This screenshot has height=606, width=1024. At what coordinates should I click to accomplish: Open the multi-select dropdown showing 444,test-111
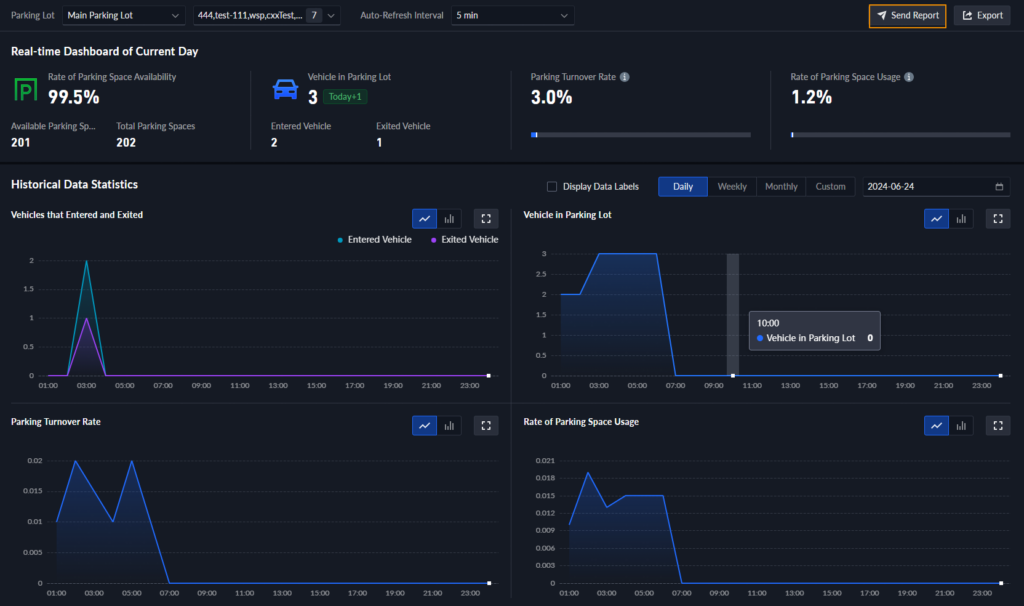266,16
